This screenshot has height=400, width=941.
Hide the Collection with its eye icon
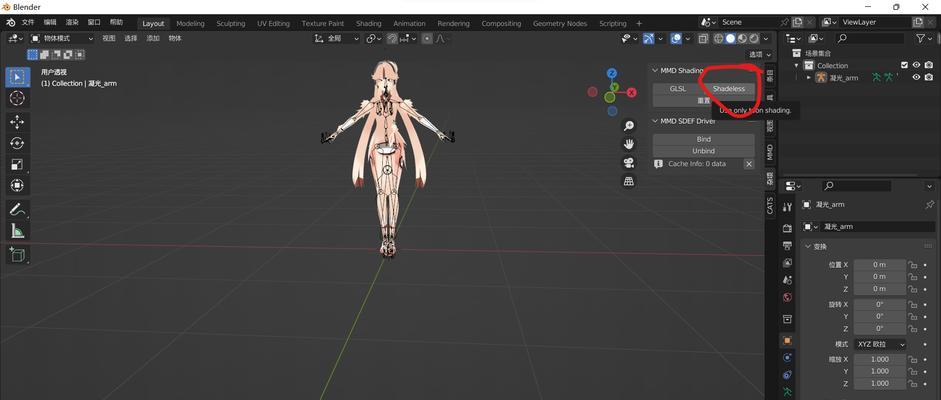tap(916, 65)
